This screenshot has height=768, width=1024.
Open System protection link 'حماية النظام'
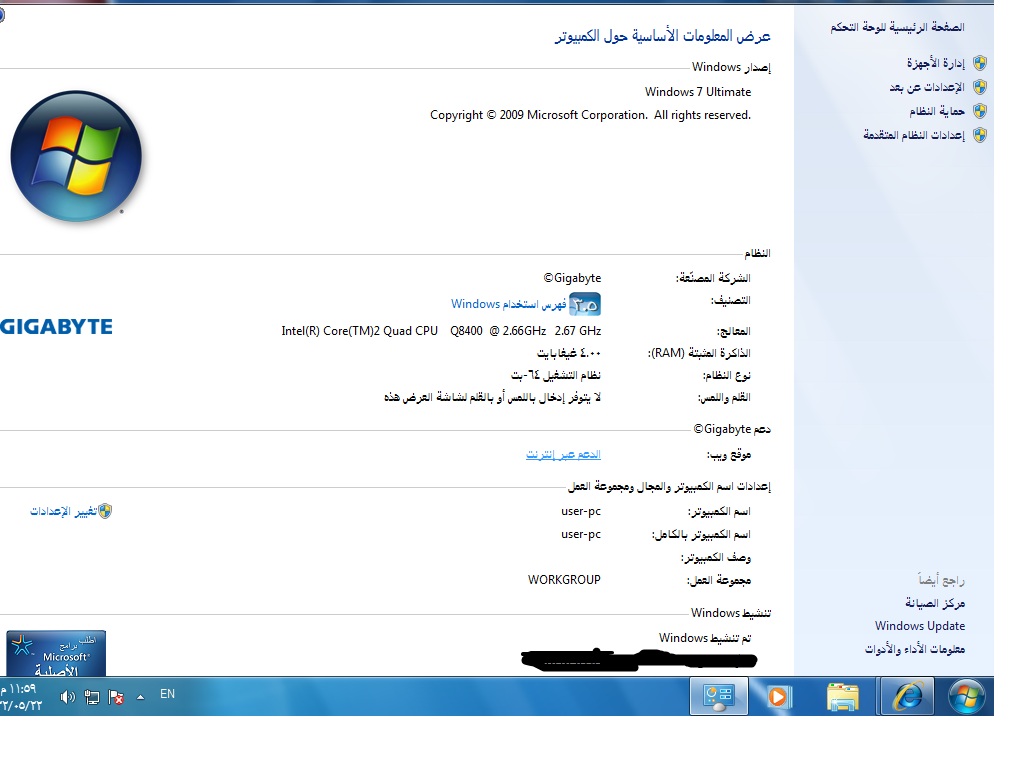[937, 112]
